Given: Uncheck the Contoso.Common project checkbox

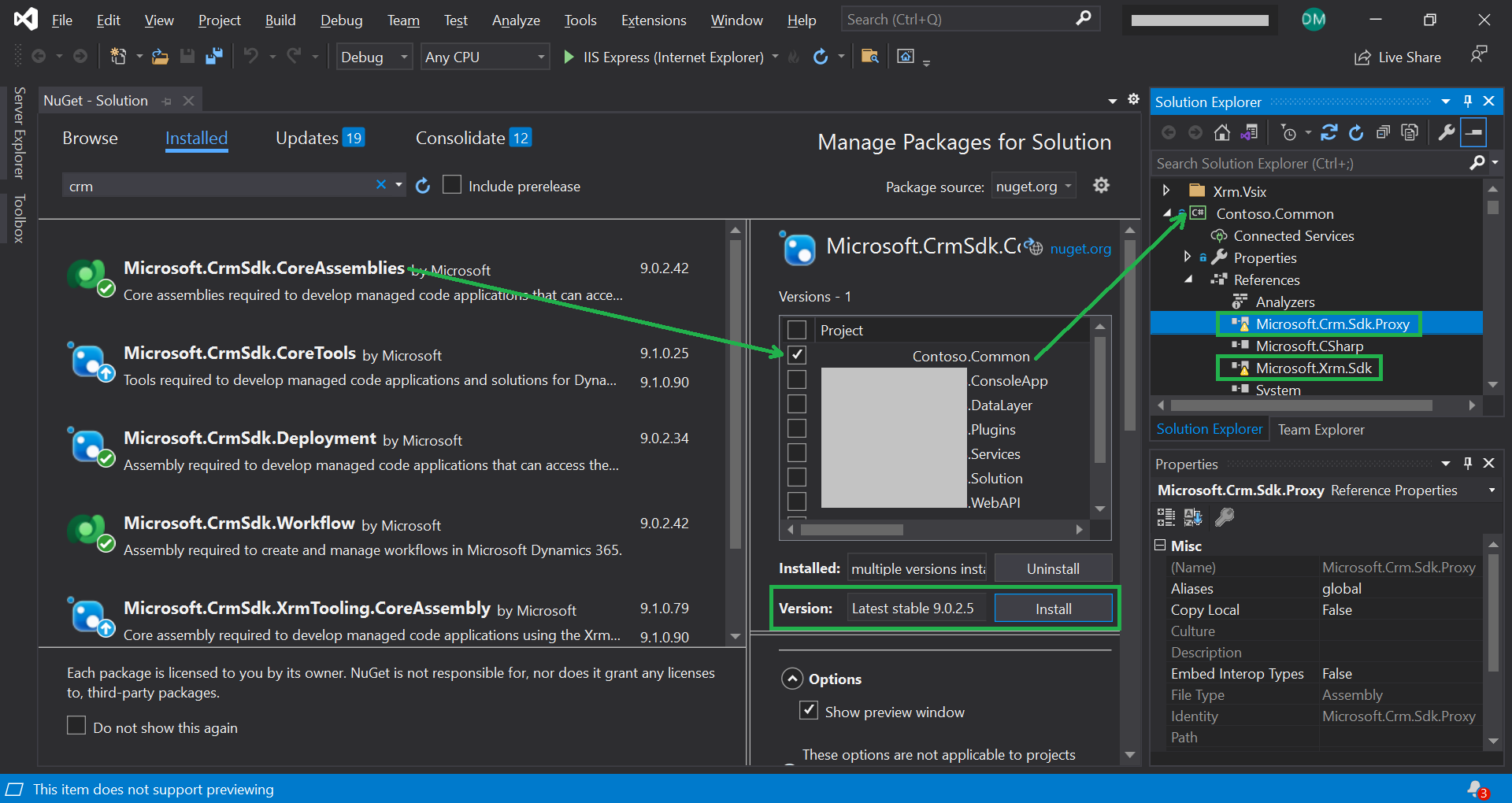Looking at the screenshot, I should 797,355.
